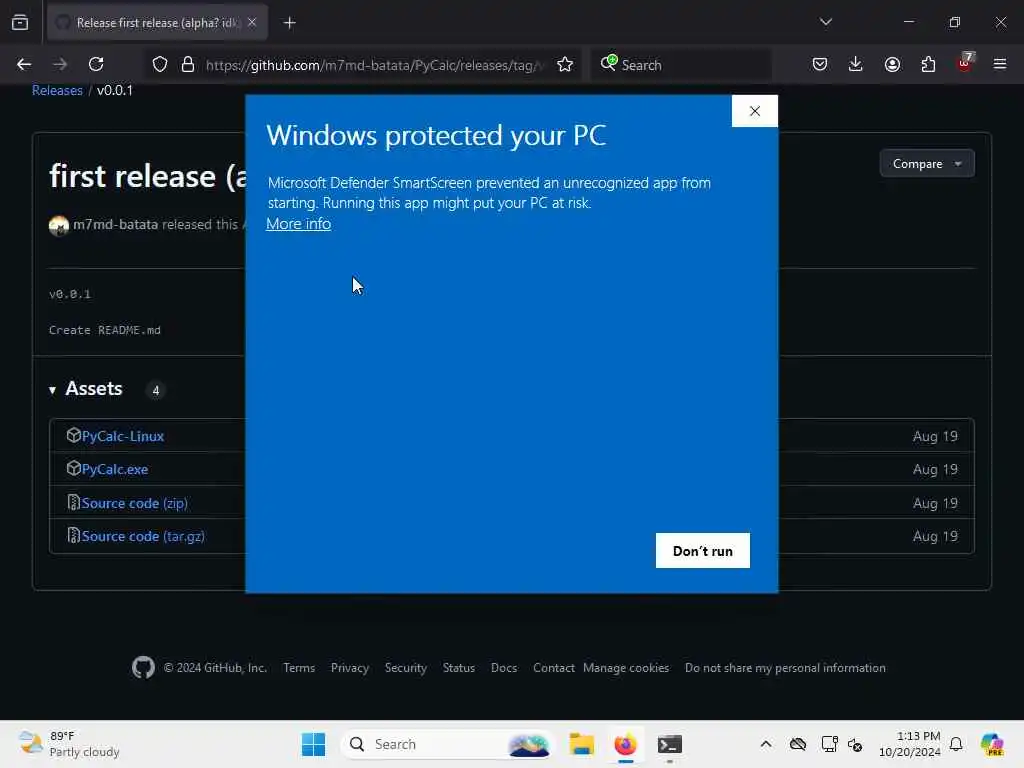The width and height of the screenshot is (1024, 768).
Task: Open the Firefox account icon
Action: [892, 64]
